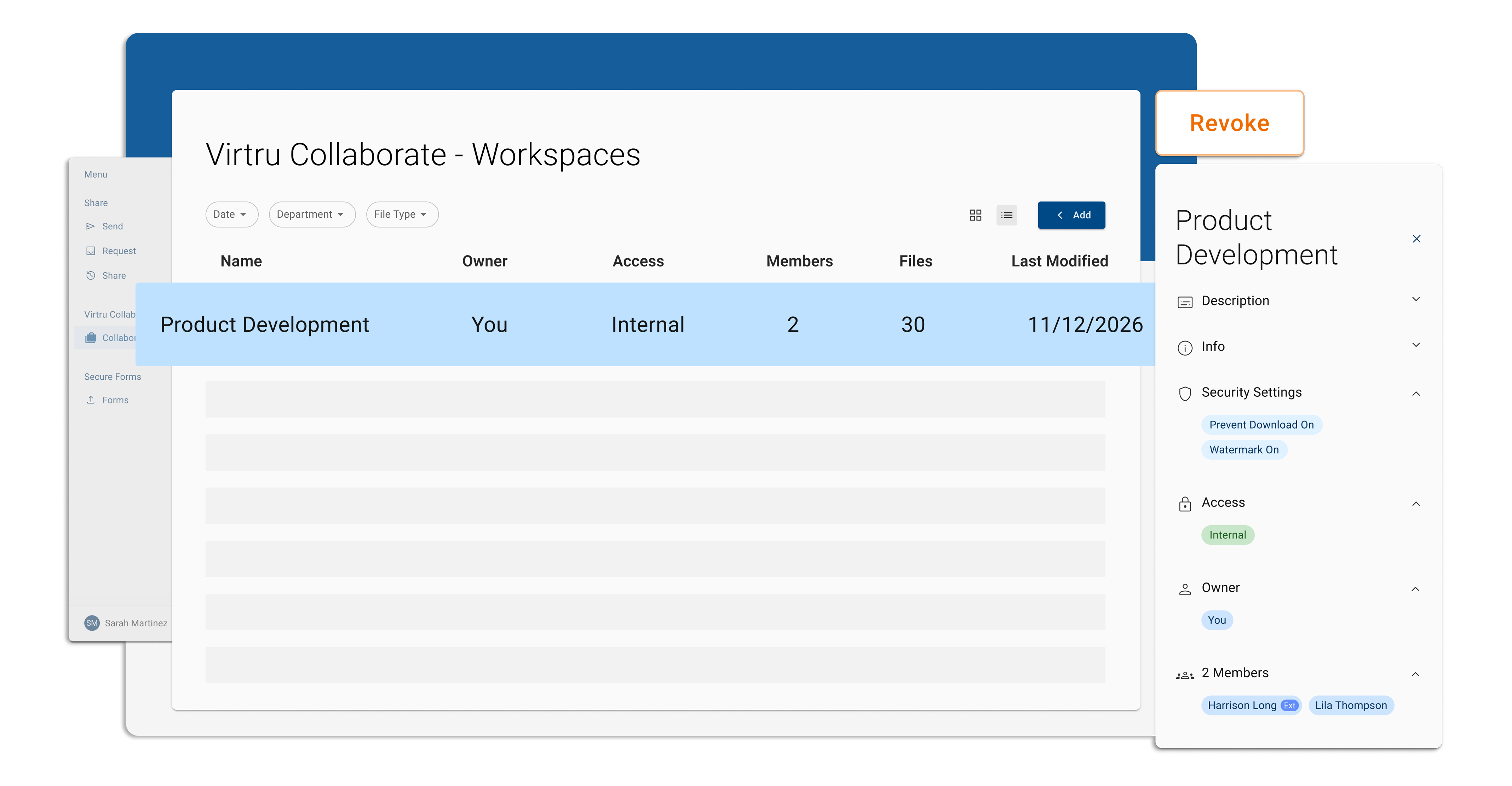
Task: Sort by the Files column header
Action: coord(916,261)
